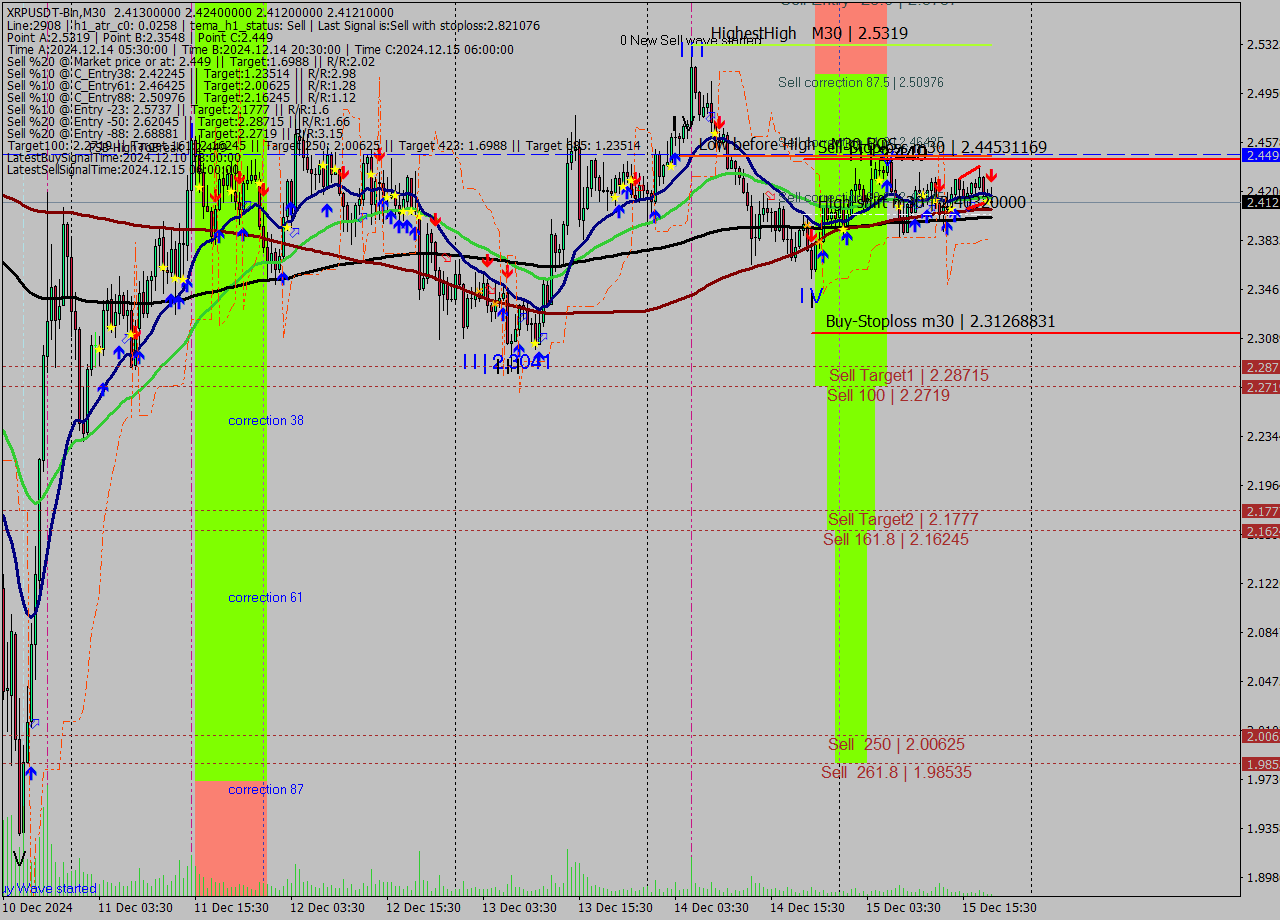Click the 'correction 38' zone label
1280x920 pixels.
click(266, 420)
